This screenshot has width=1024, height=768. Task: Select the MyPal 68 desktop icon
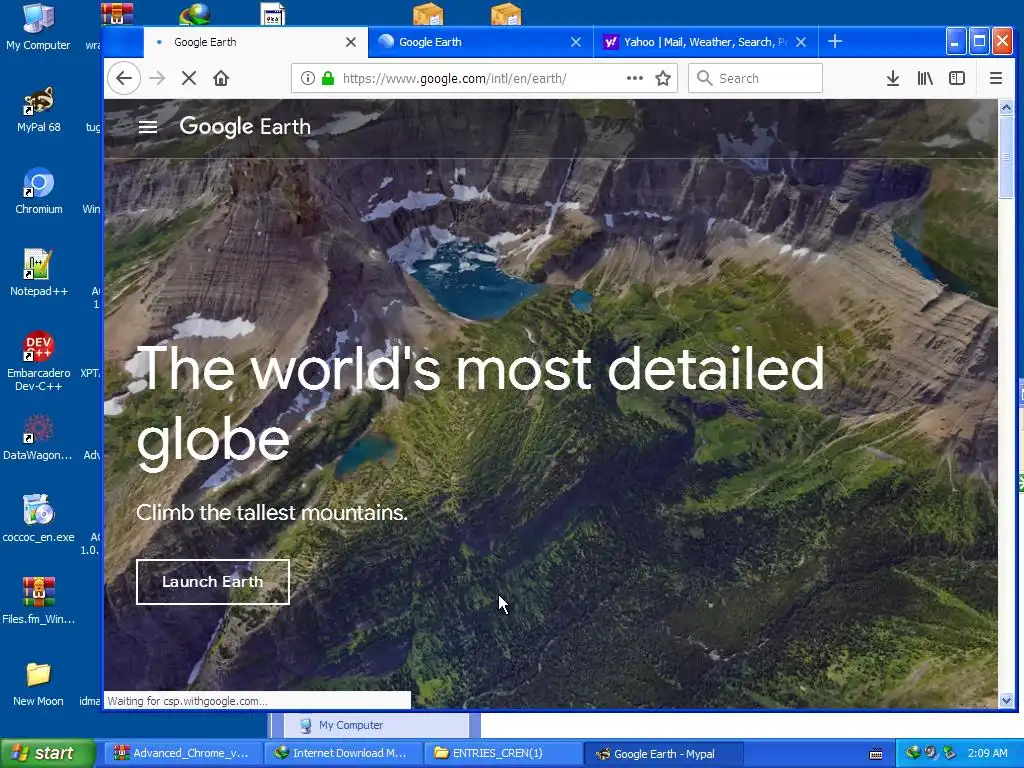pyautogui.click(x=39, y=110)
